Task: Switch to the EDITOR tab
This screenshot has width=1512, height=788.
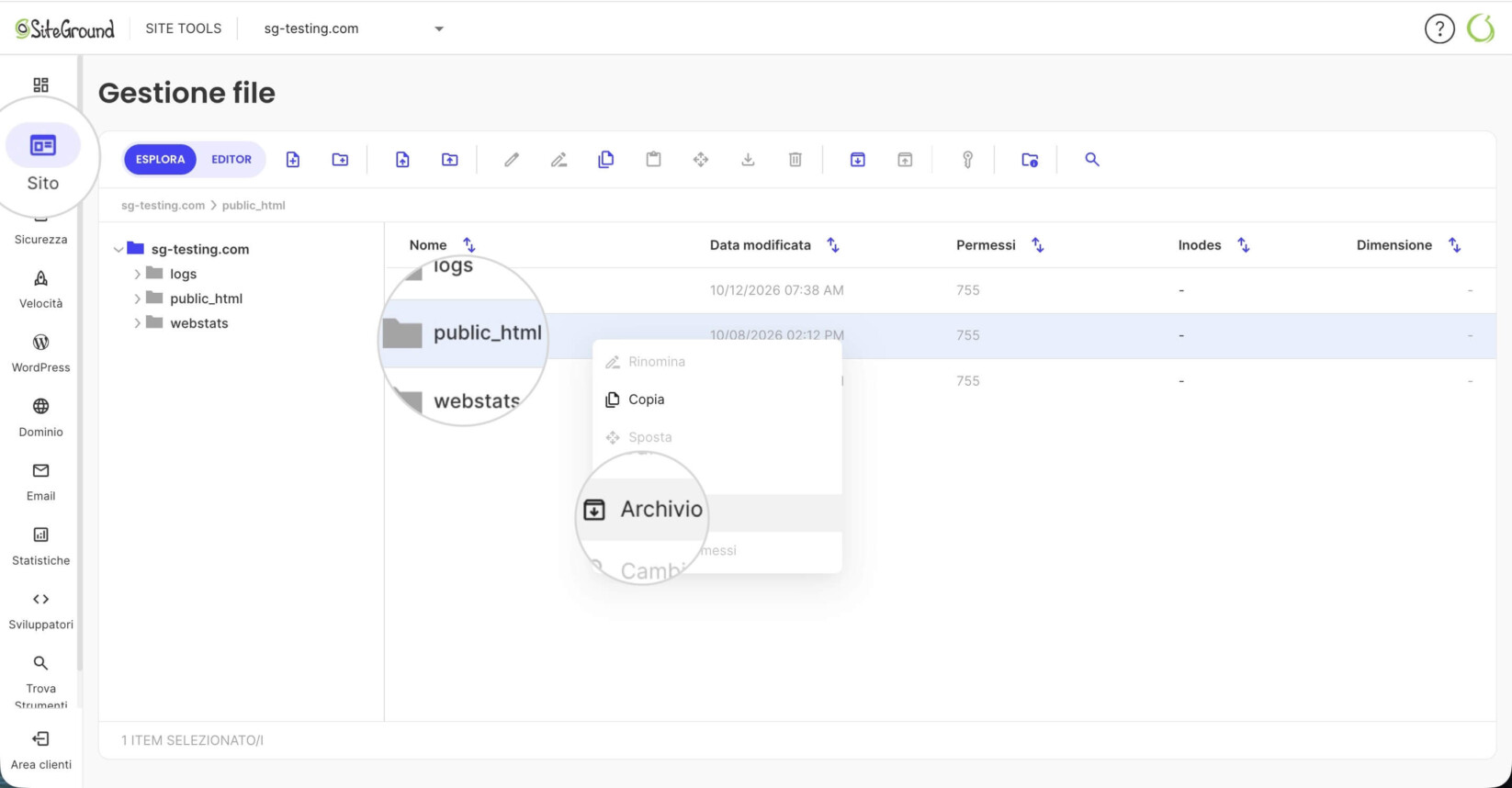Action: pos(231,160)
